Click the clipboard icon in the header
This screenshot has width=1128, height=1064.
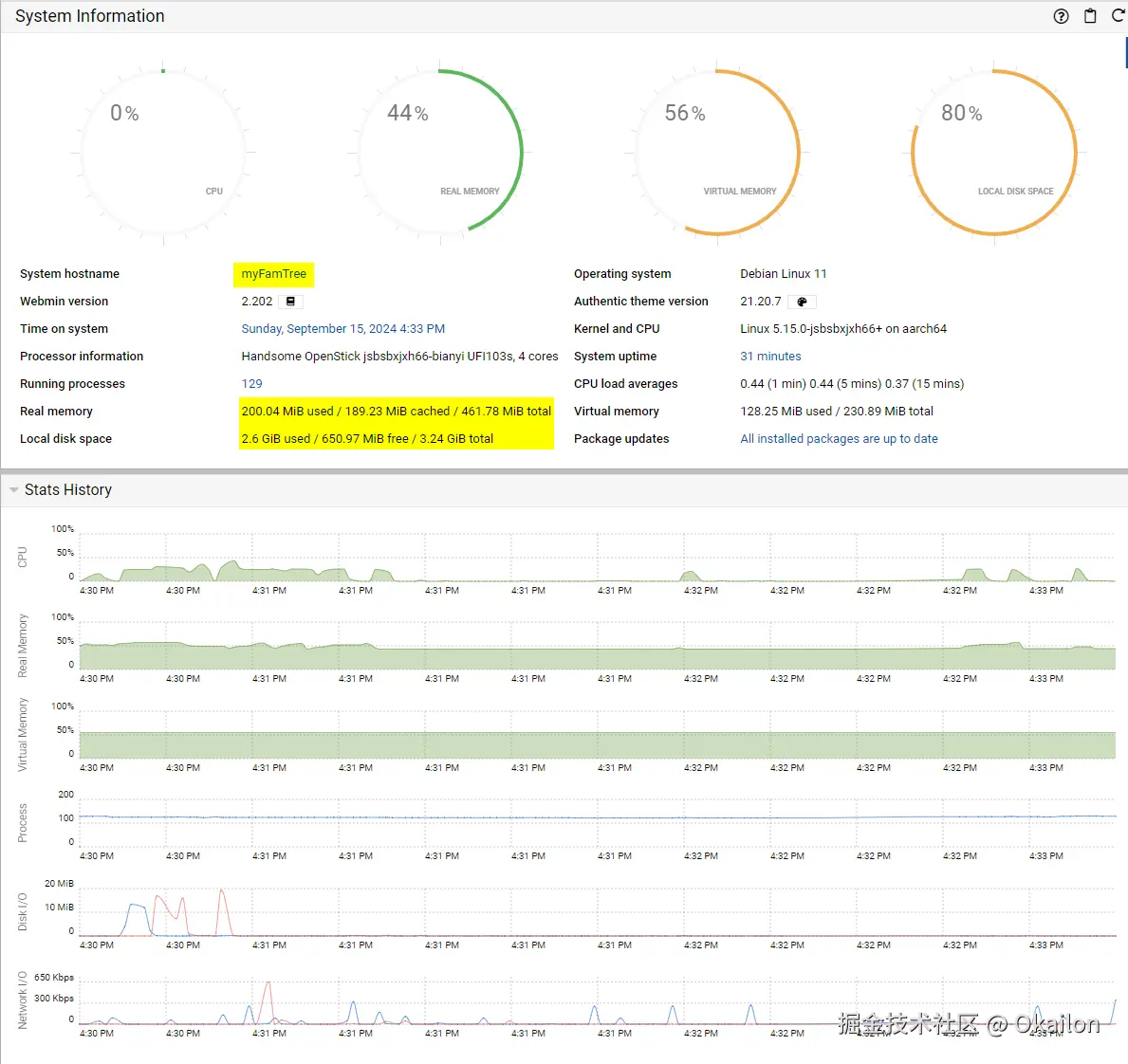point(1090,16)
